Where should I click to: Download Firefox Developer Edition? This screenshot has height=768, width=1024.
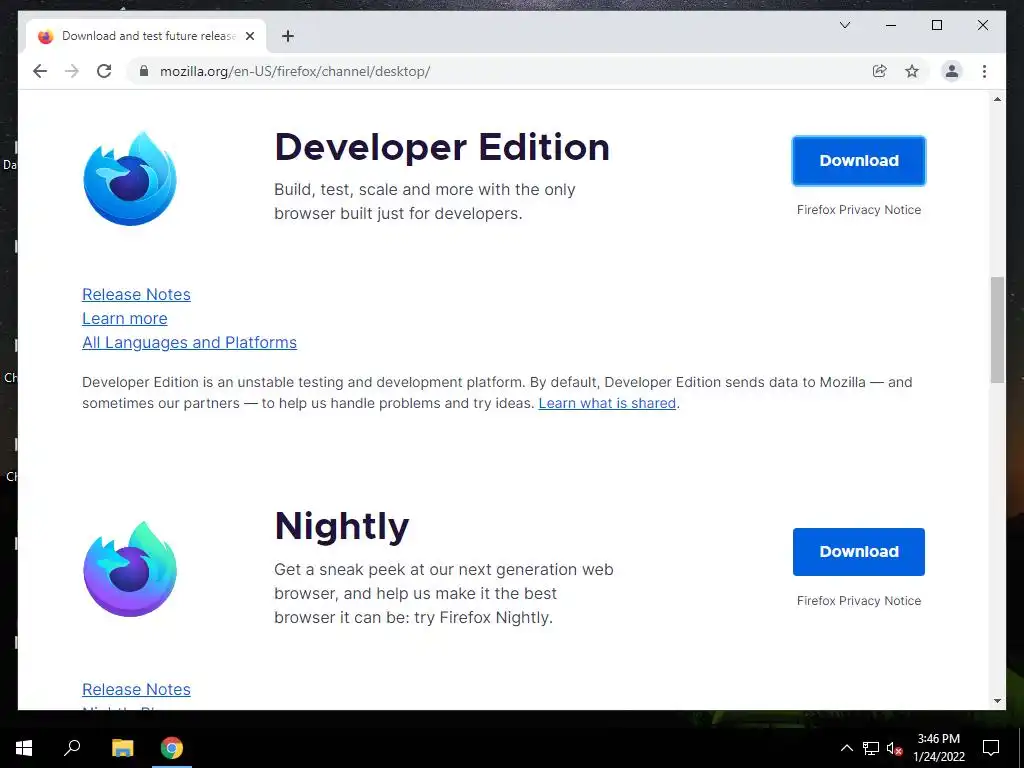(859, 161)
